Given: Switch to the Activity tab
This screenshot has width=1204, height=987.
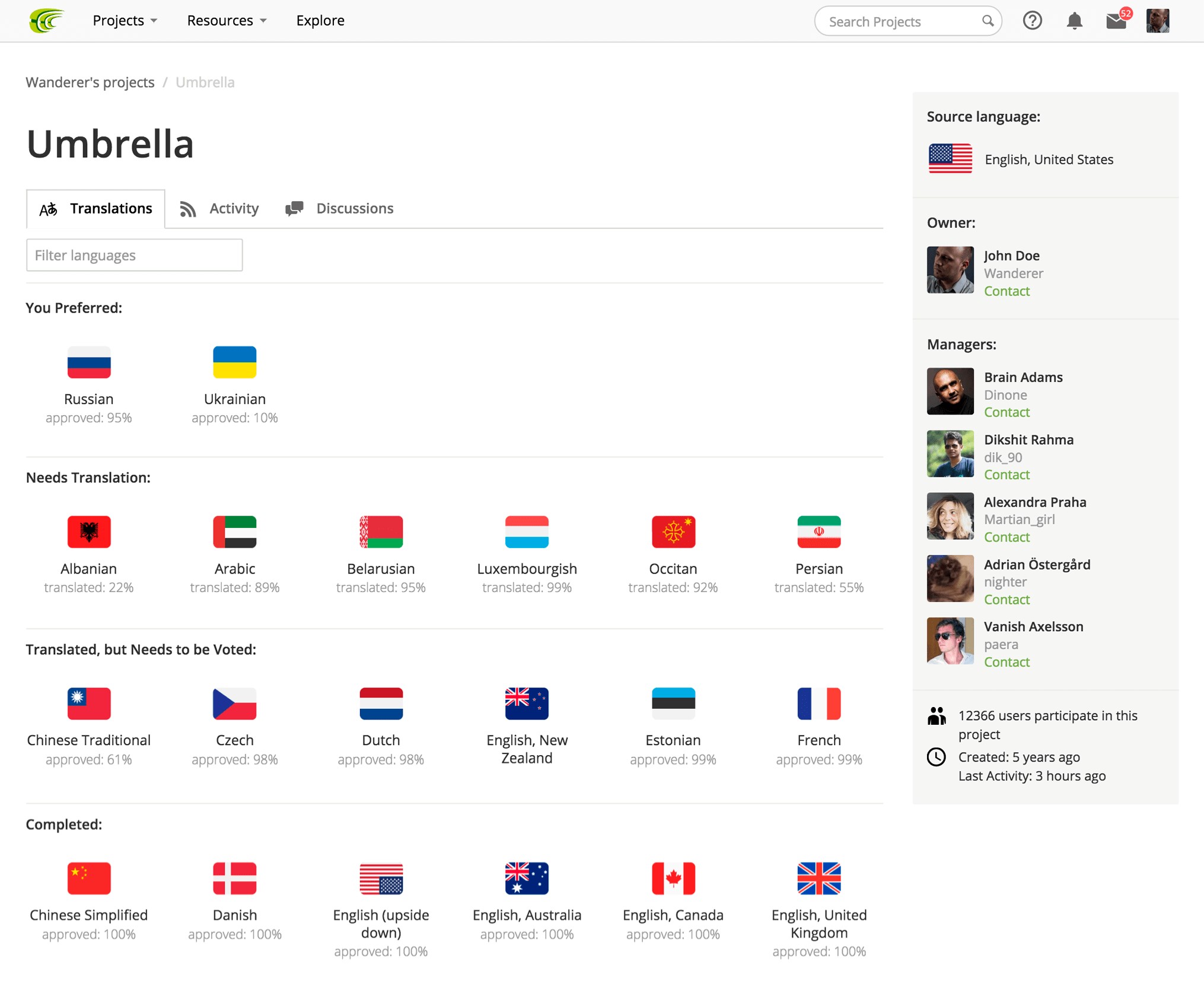Looking at the screenshot, I should (219, 209).
